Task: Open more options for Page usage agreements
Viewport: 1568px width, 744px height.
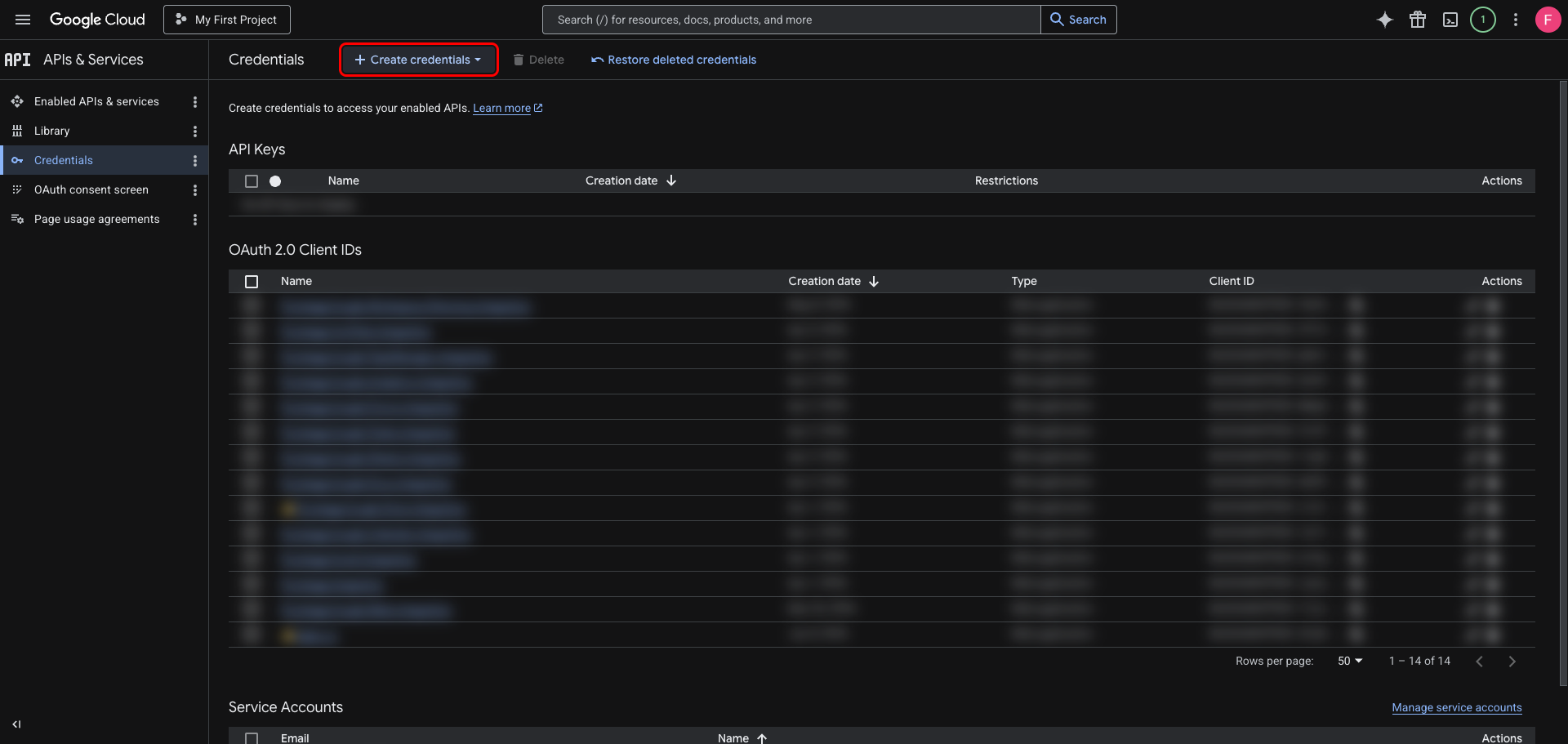Action: (x=194, y=220)
